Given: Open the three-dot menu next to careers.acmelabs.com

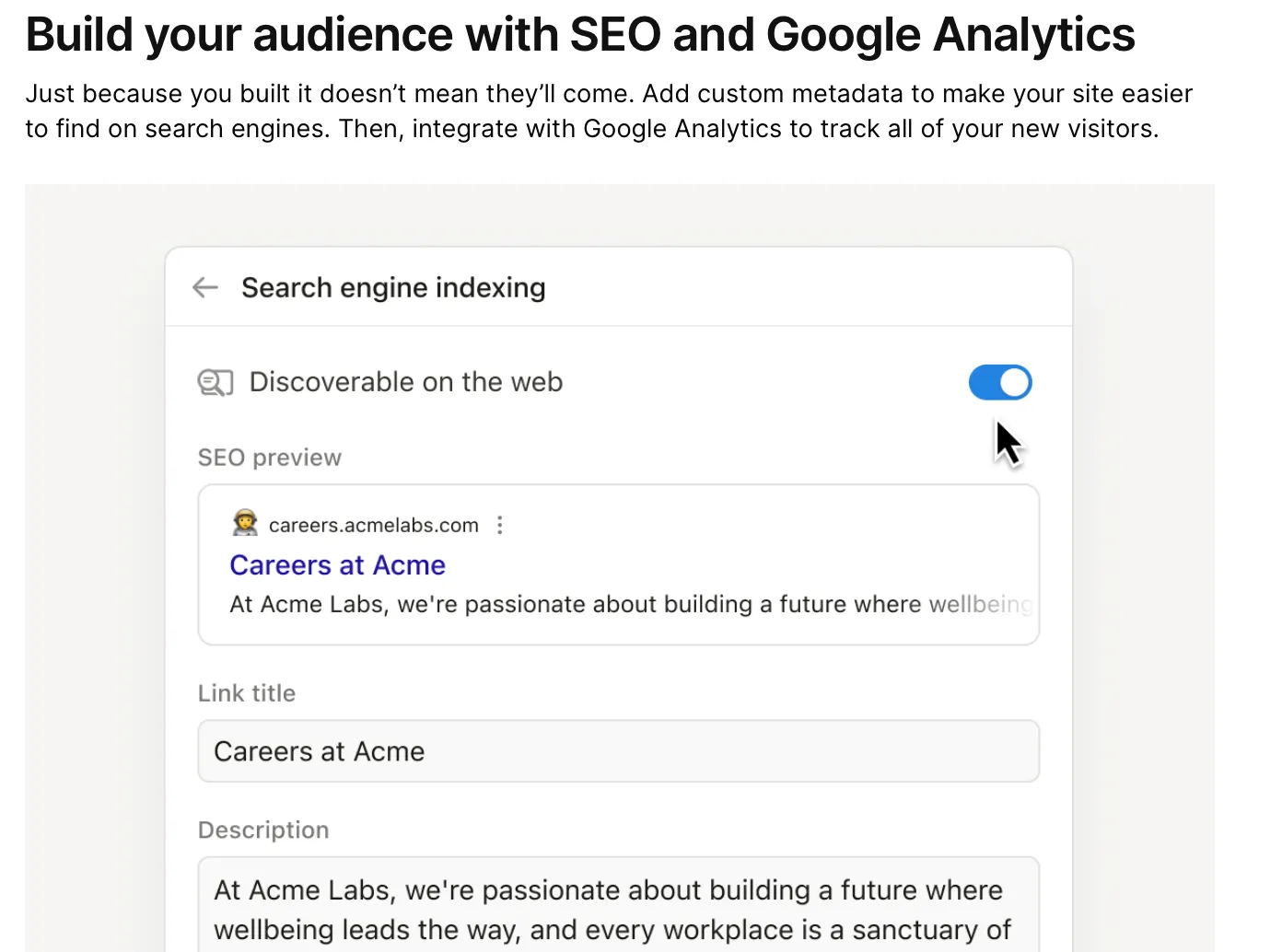Looking at the screenshot, I should click(500, 525).
